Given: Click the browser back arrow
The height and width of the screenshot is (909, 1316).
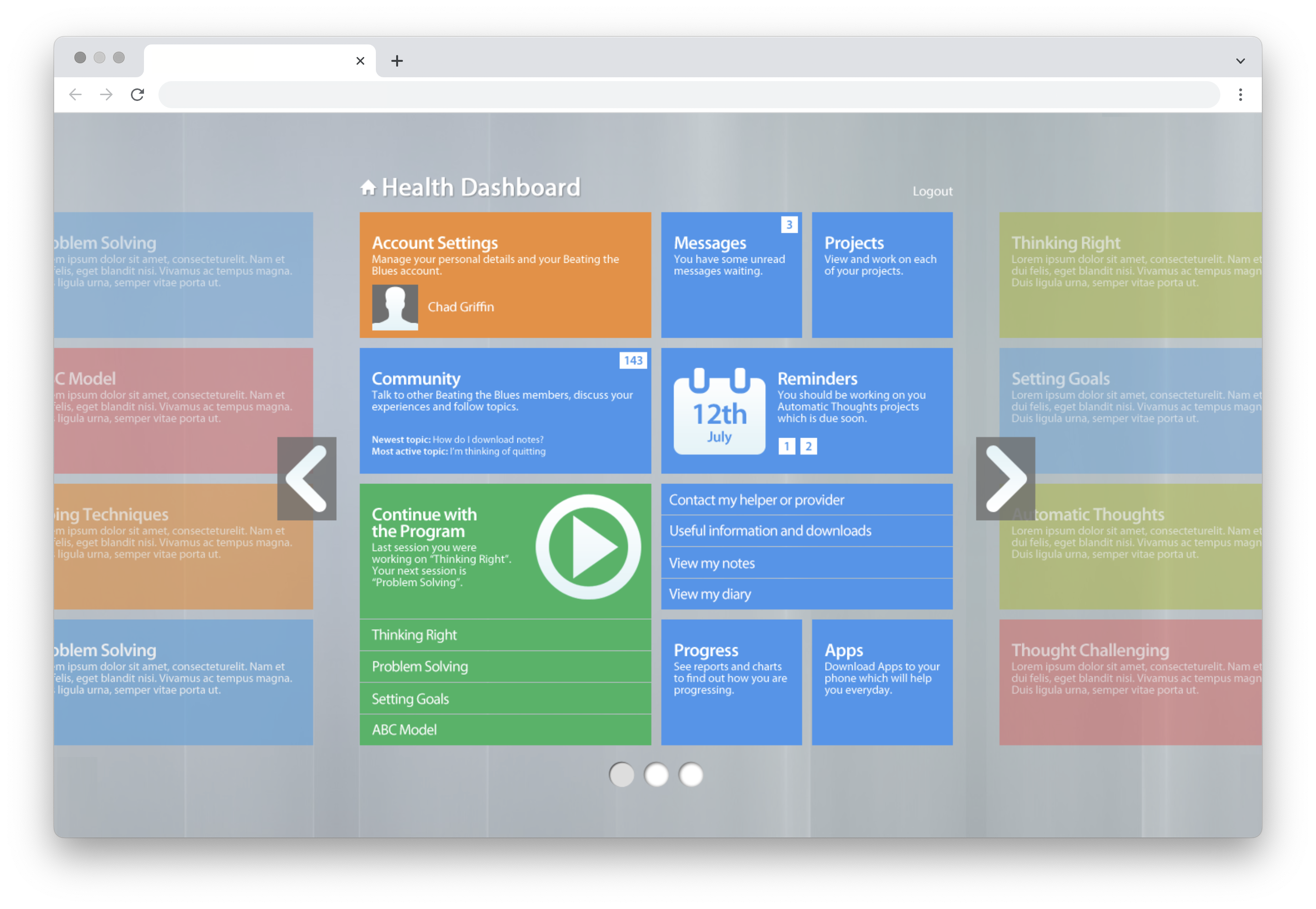Looking at the screenshot, I should click(75, 95).
